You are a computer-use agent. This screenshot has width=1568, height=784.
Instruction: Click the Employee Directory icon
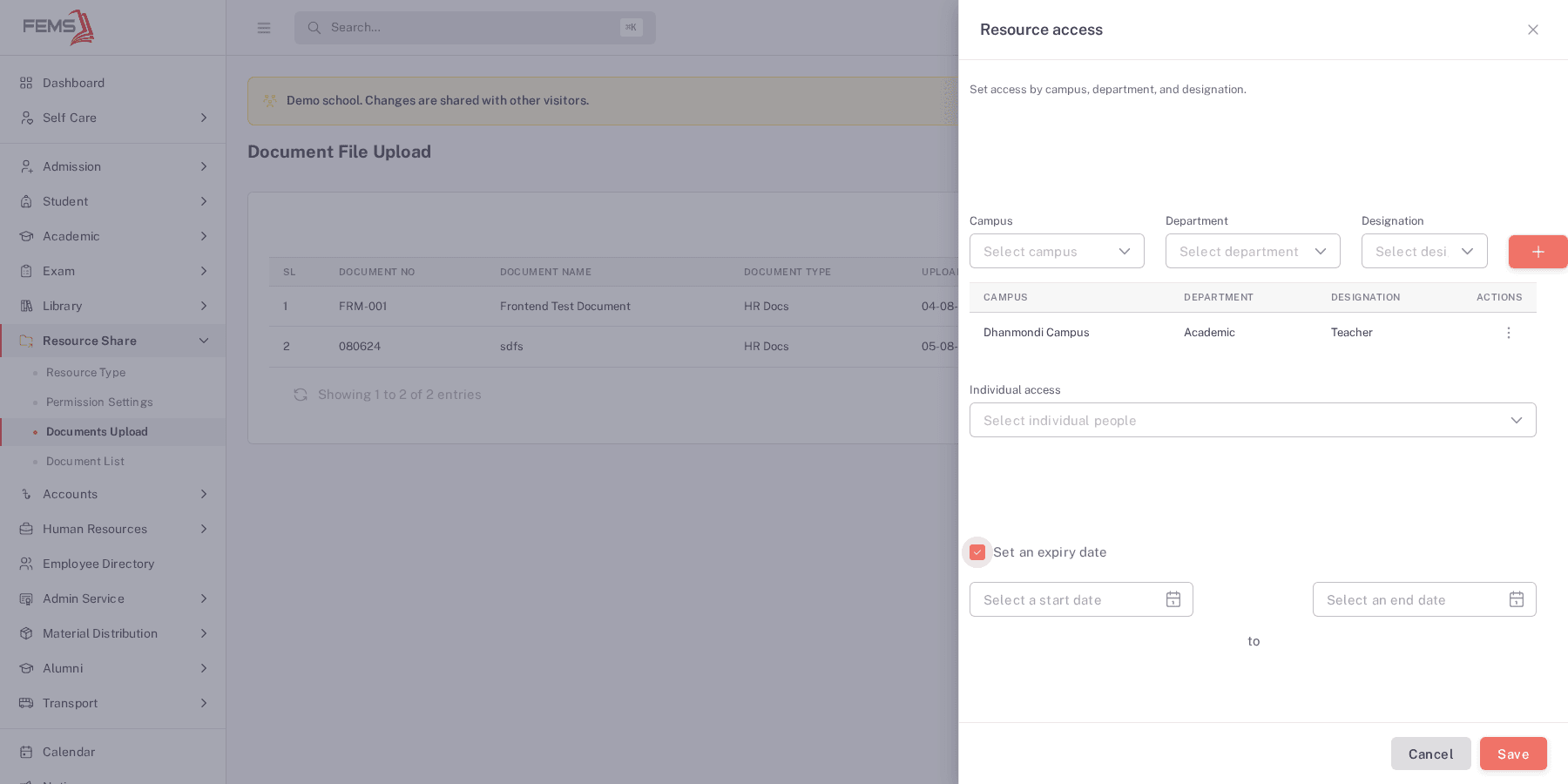[26, 564]
